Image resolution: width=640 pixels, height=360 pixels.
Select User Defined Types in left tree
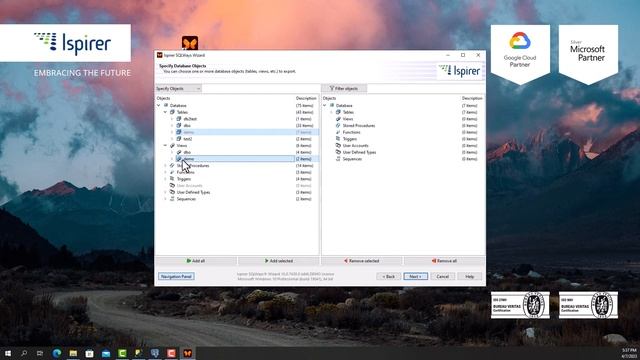click(x=193, y=192)
